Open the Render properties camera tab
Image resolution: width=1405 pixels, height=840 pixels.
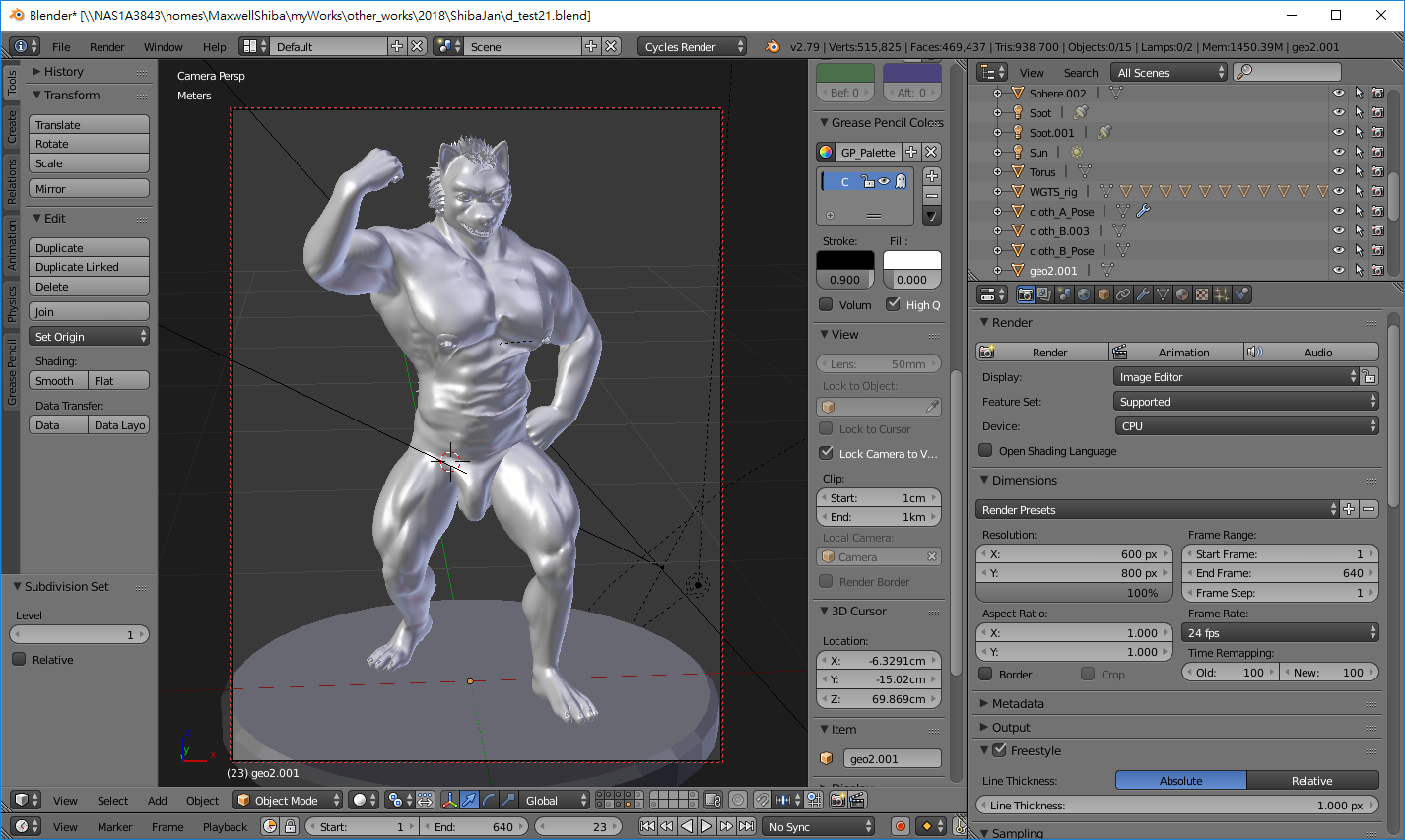tap(1025, 294)
